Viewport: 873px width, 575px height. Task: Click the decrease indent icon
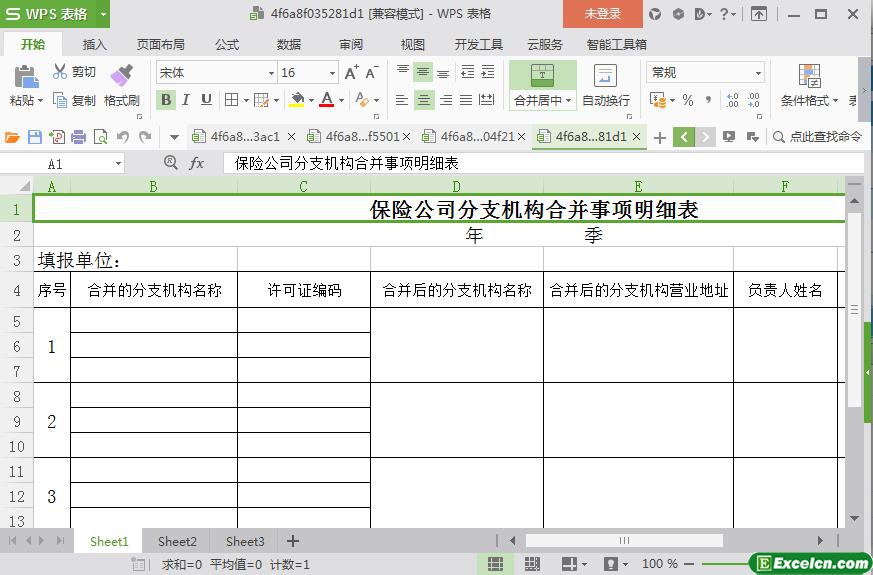click(467, 72)
